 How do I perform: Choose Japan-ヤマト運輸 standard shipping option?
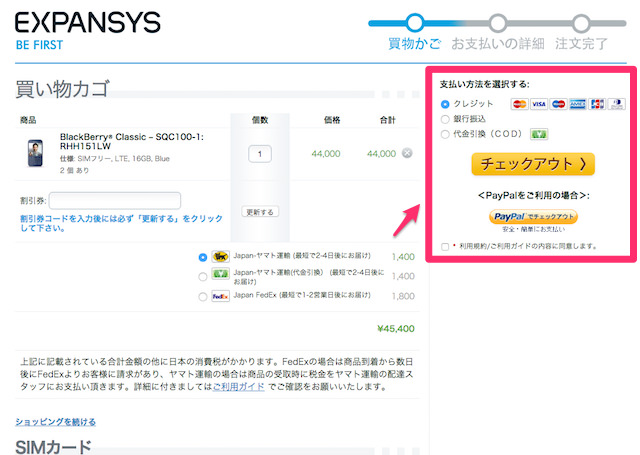[x=202, y=257]
